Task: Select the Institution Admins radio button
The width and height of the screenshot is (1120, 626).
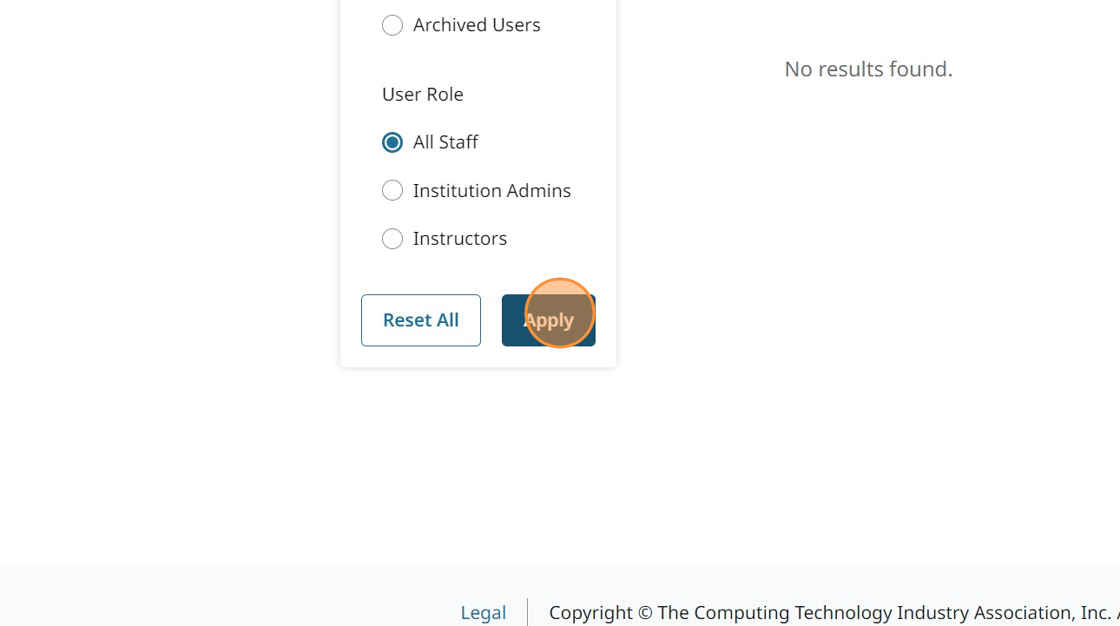Action: [392, 190]
